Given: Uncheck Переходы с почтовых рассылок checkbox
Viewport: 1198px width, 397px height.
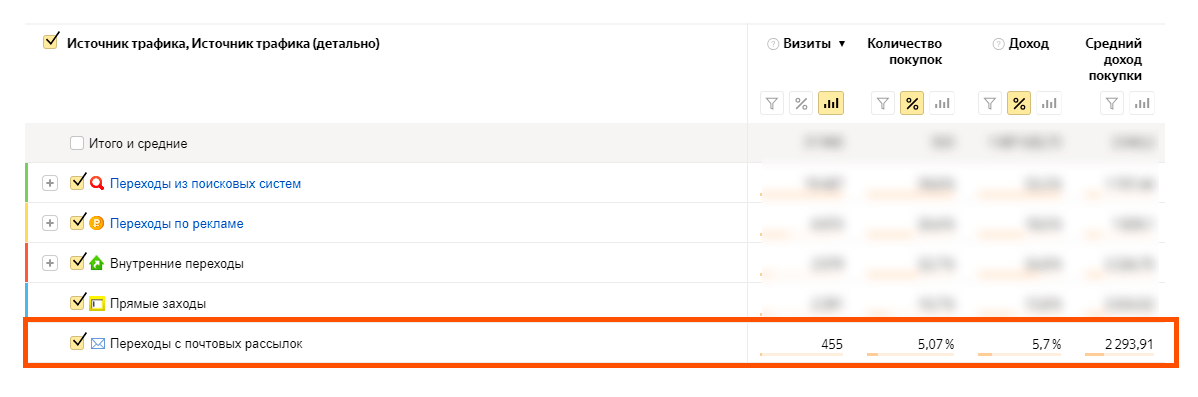Looking at the screenshot, I should point(76,342).
